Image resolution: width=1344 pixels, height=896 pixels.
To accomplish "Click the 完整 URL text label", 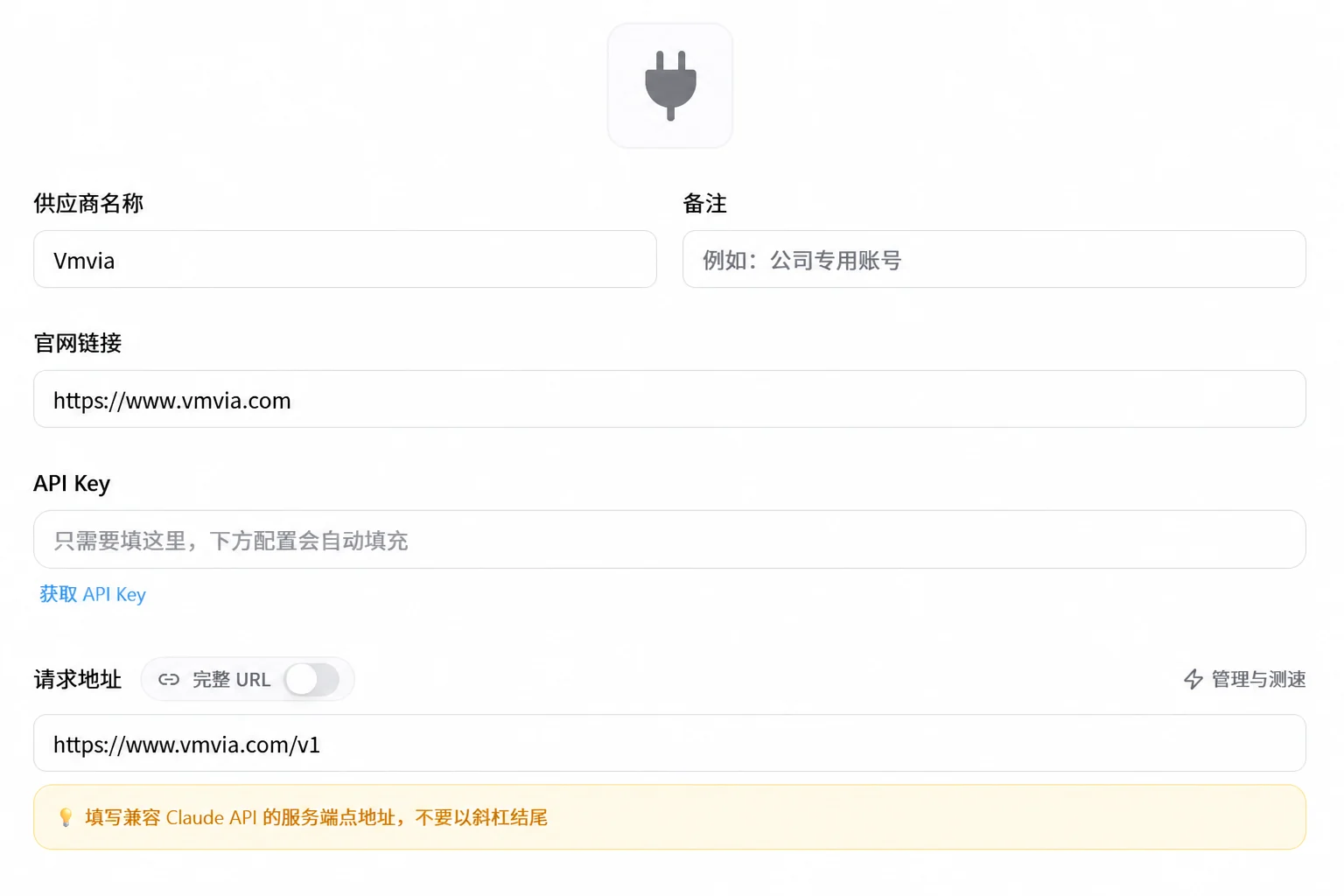I will coord(232,679).
